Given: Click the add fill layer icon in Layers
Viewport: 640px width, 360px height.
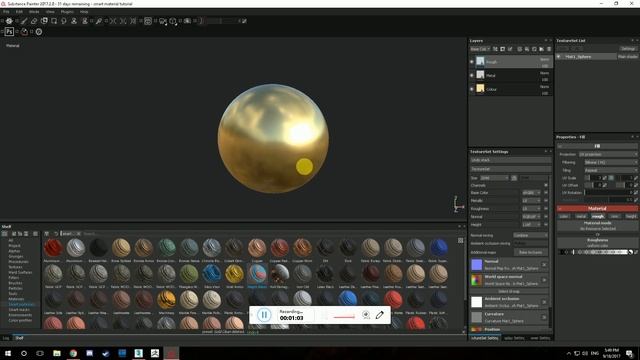Looking at the screenshot, I should 527,49.
